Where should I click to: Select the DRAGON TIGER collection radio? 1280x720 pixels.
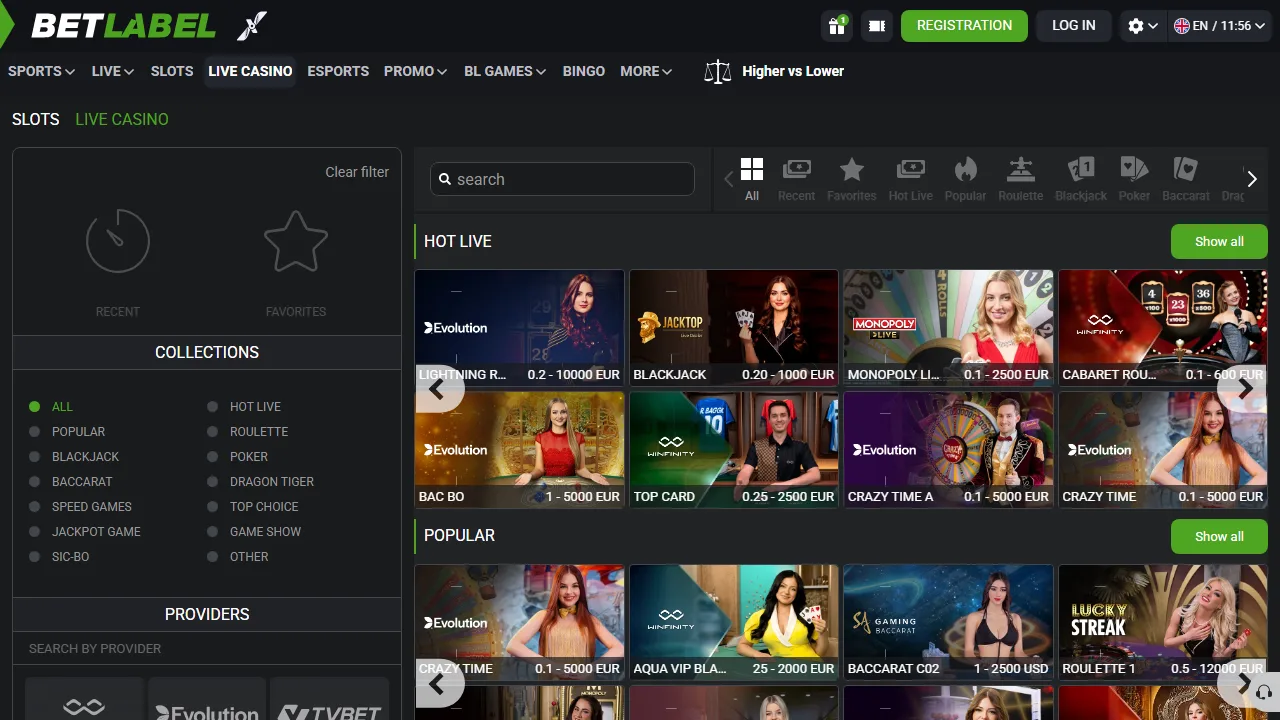pyautogui.click(x=212, y=482)
